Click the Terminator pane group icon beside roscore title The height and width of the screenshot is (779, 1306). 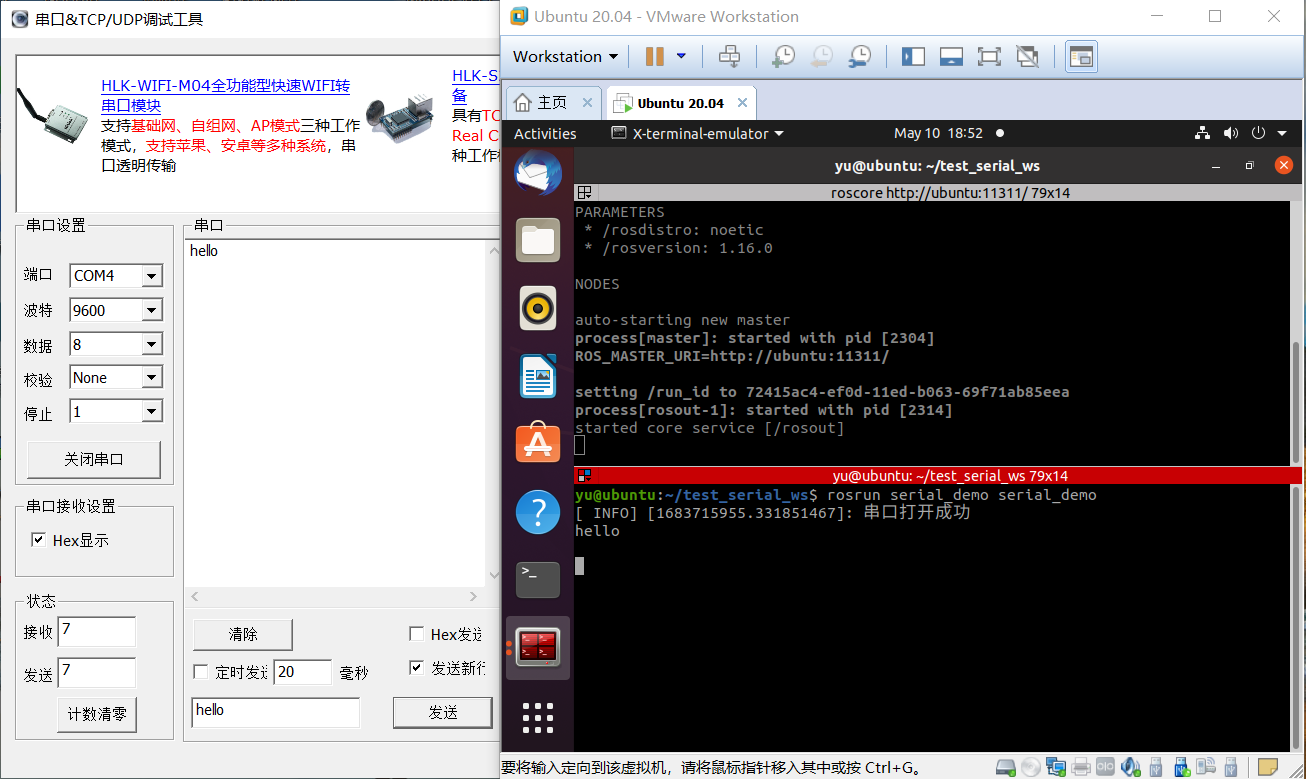tap(585, 192)
